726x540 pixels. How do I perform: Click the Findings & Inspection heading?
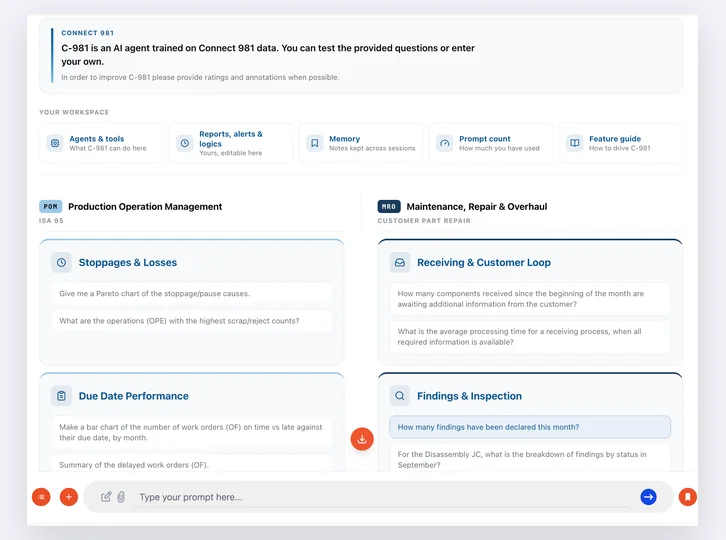pos(469,396)
